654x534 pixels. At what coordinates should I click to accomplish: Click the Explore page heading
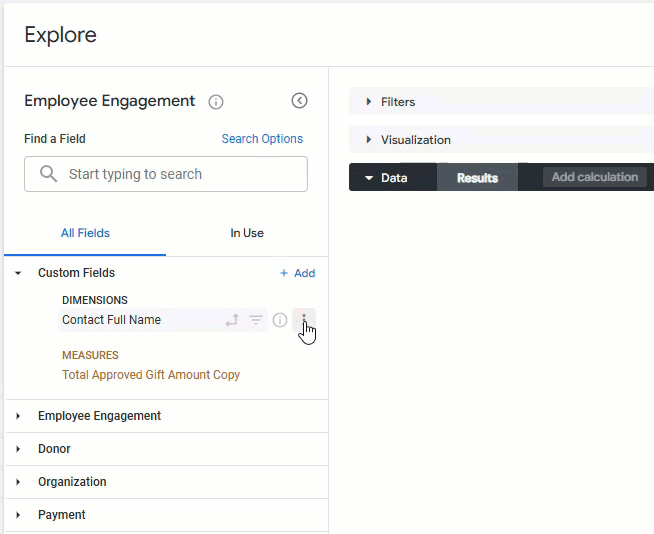[x=60, y=35]
